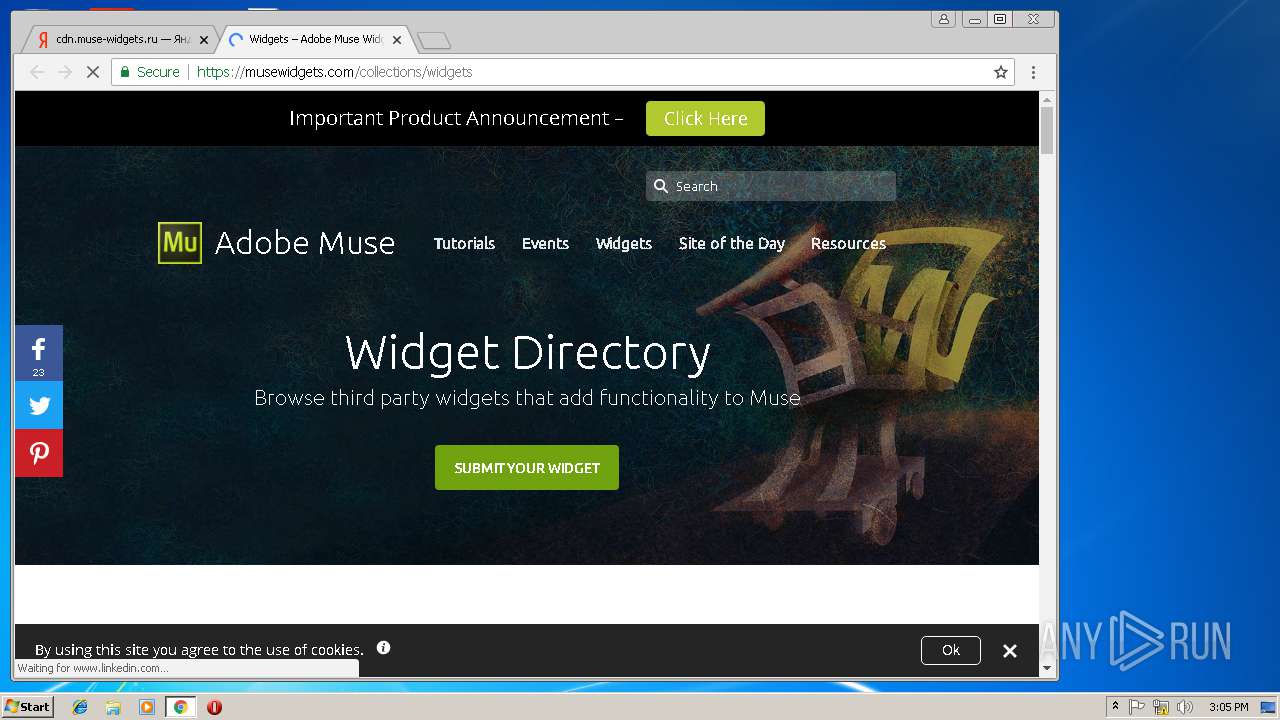The image size is (1280, 720).
Task: Open the Resources menu item
Action: tap(848, 243)
